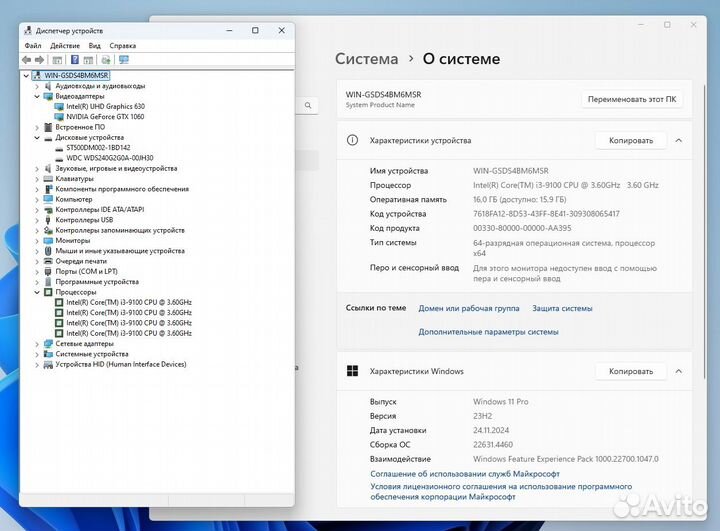Open the Действие menu

[65, 46]
